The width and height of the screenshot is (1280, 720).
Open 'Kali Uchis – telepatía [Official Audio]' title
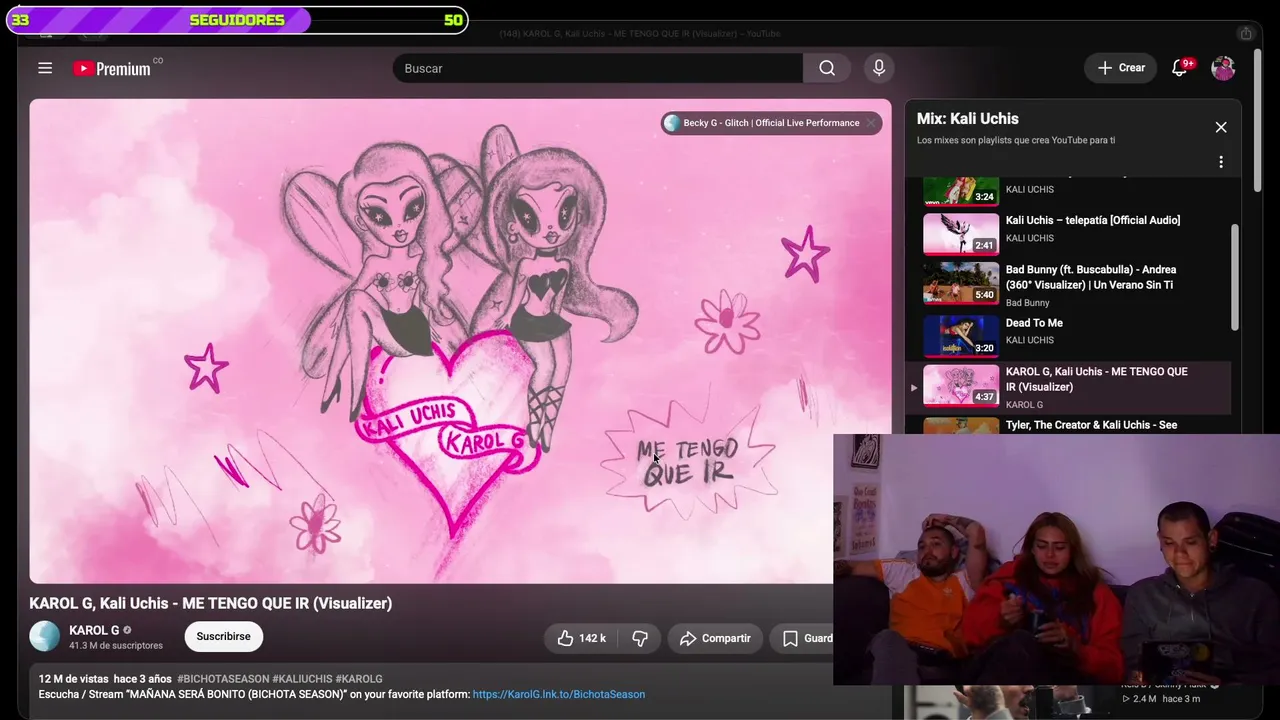(1093, 220)
